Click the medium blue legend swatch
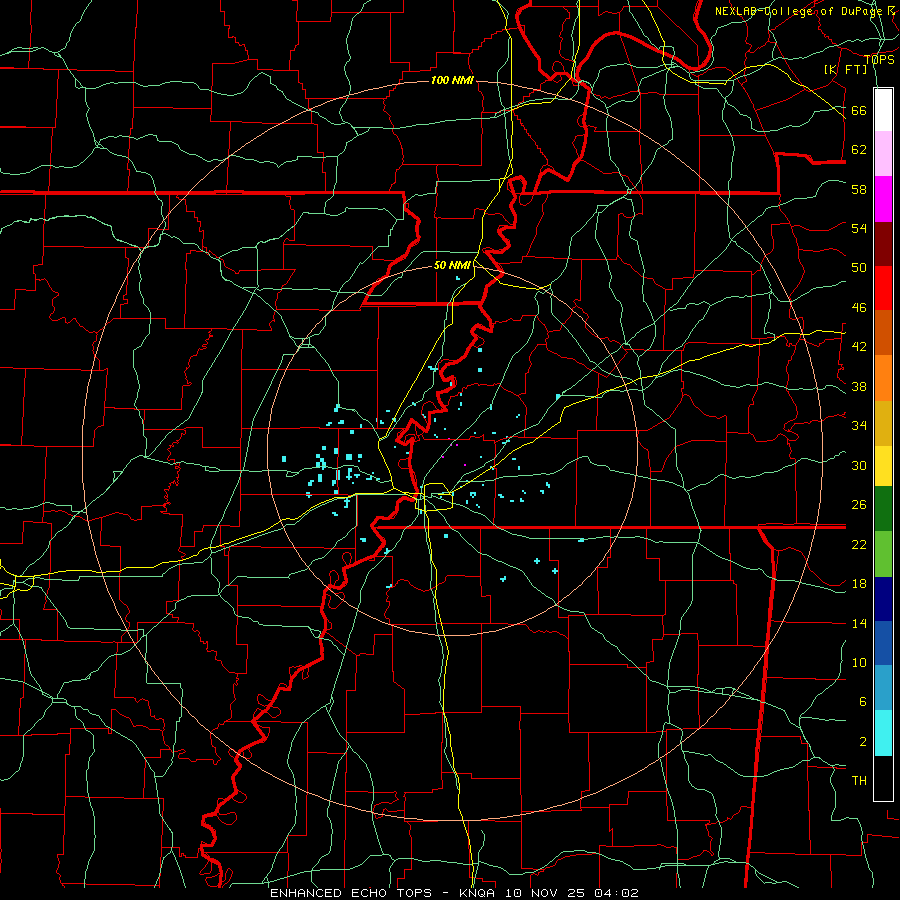Screen dimensions: 900x900 point(883,643)
